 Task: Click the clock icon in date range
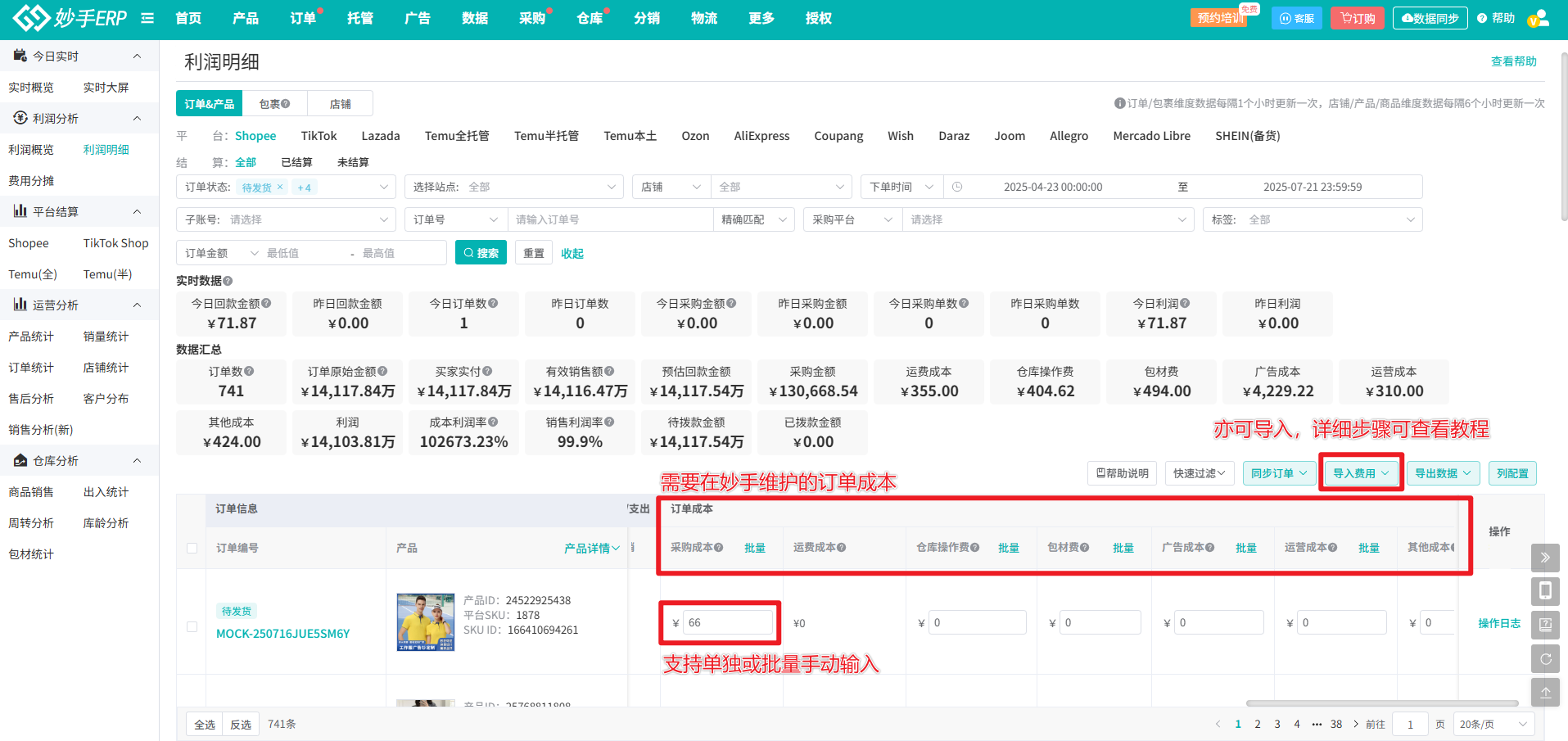[957, 187]
